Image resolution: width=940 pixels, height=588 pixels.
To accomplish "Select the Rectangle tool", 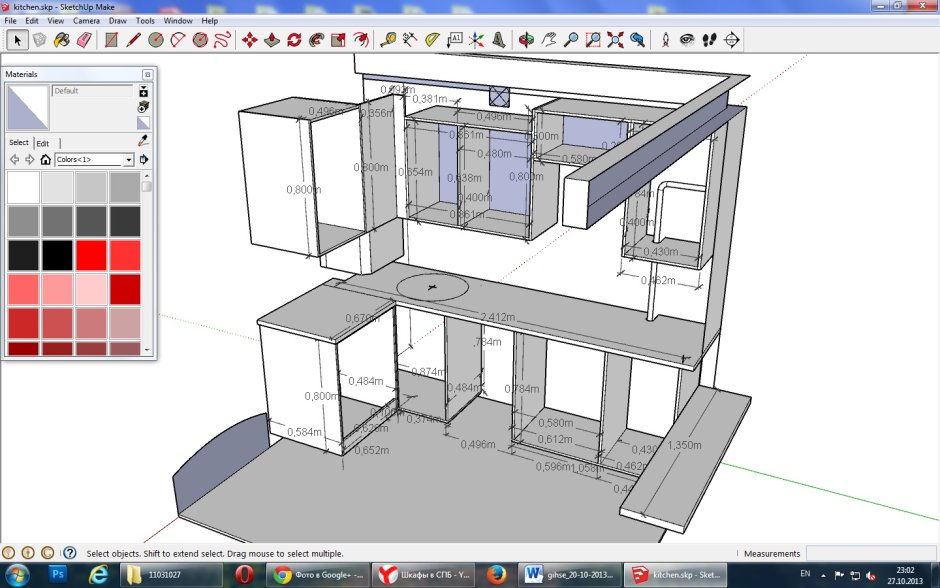I will (x=109, y=39).
